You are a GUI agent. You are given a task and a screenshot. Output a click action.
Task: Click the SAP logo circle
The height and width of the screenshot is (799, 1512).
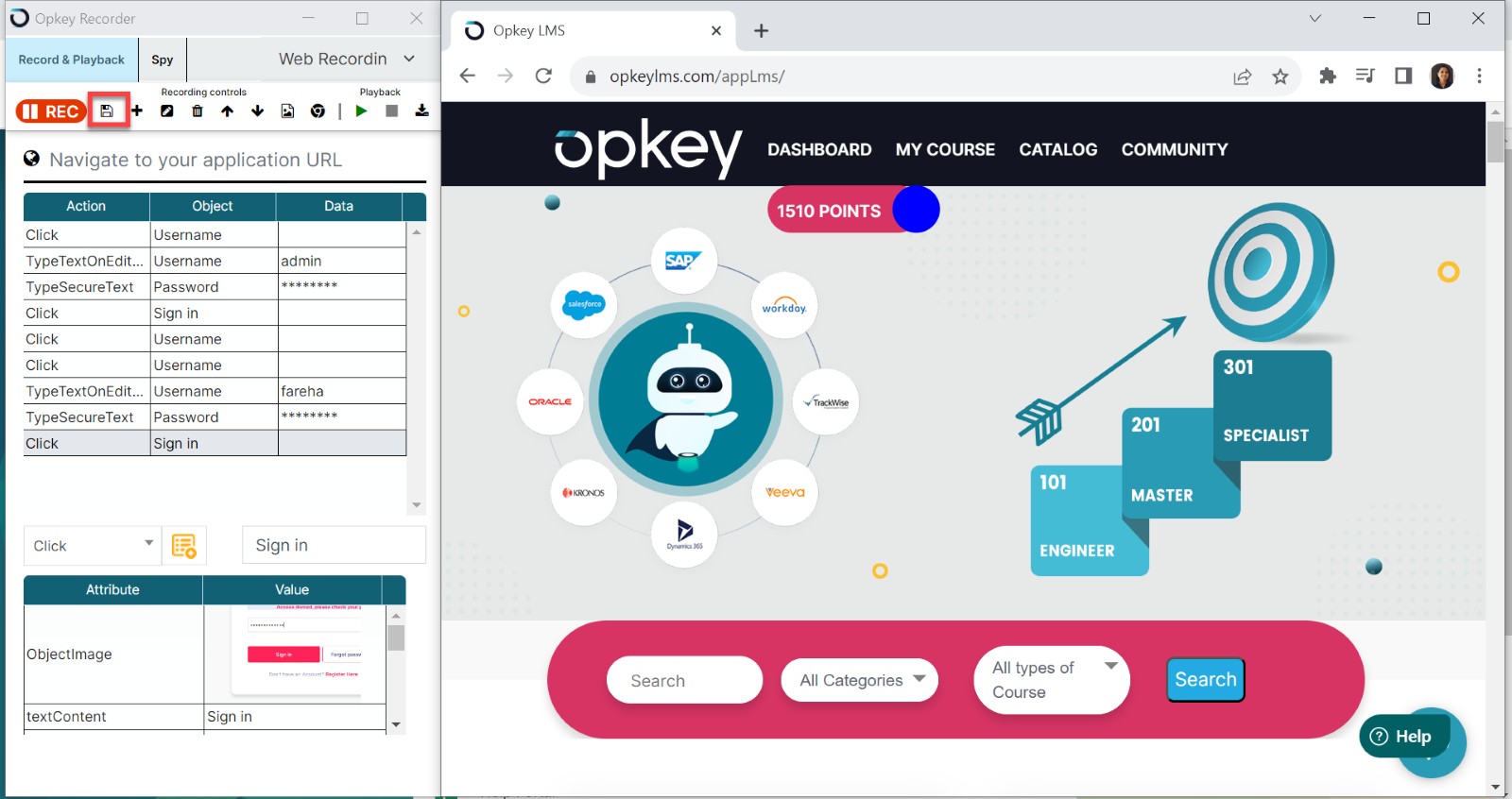tap(684, 261)
